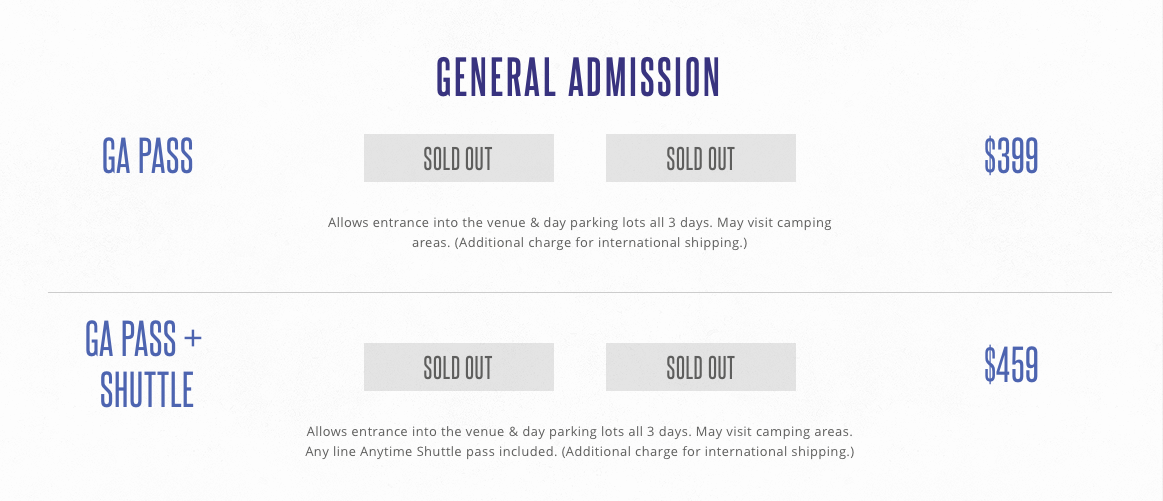Click the left Sold Out button for GA Pass
The width and height of the screenshot is (1163, 501).
tap(458, 158)
